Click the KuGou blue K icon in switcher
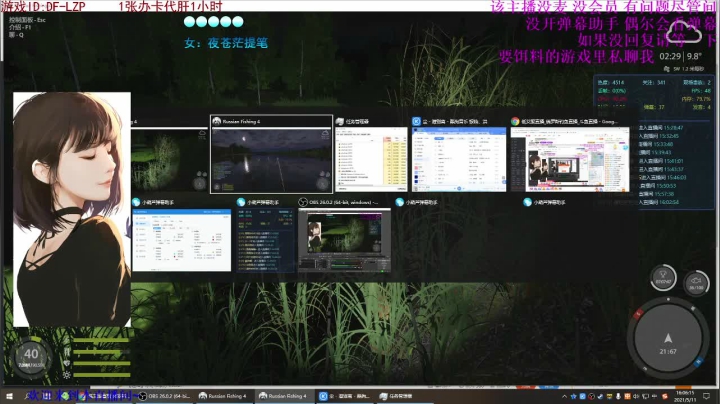Viewport: 720px width, 404px height. pyautogui.click(x=416, y=121)
